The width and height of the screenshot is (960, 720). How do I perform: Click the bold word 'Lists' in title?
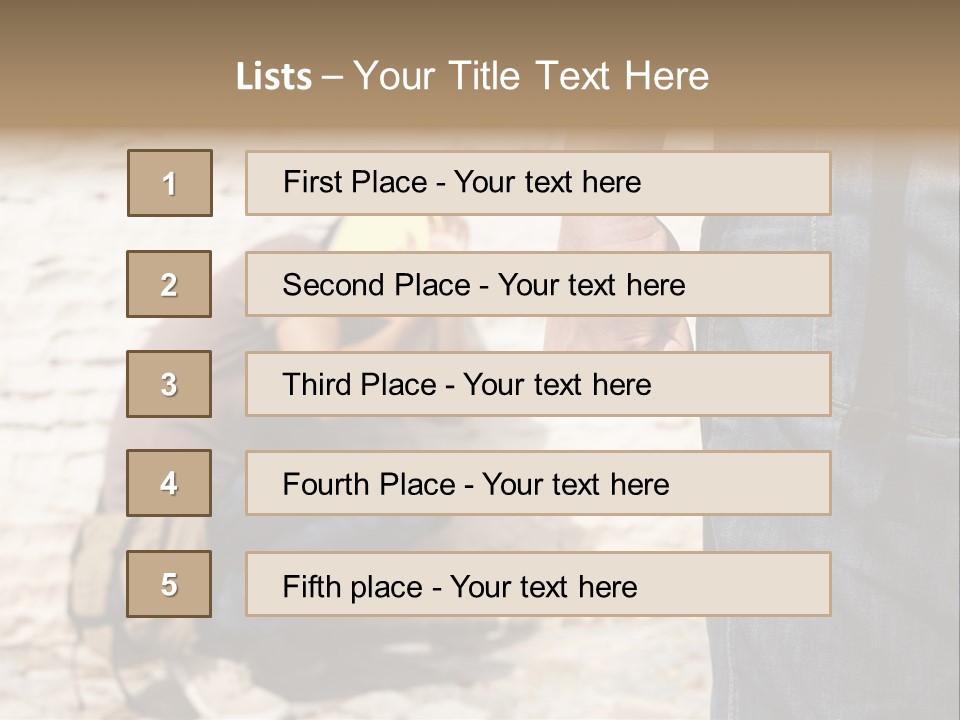point(274,77)
